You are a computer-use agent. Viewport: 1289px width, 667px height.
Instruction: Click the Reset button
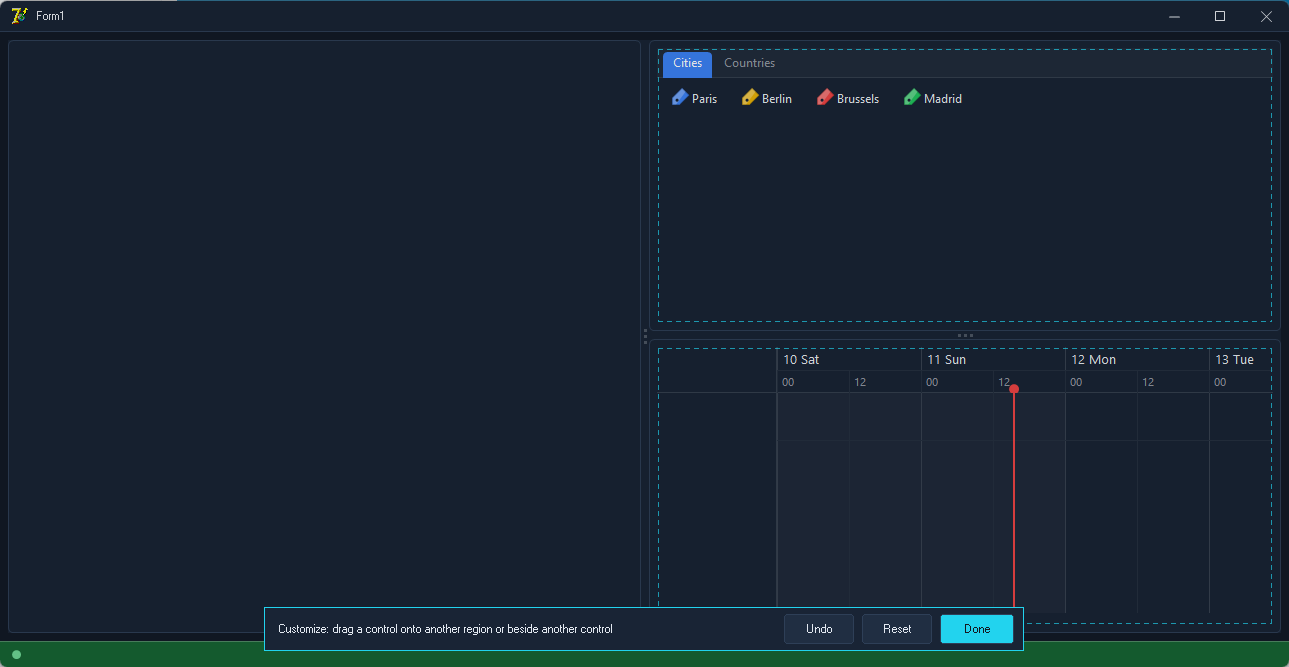point(897,629)
